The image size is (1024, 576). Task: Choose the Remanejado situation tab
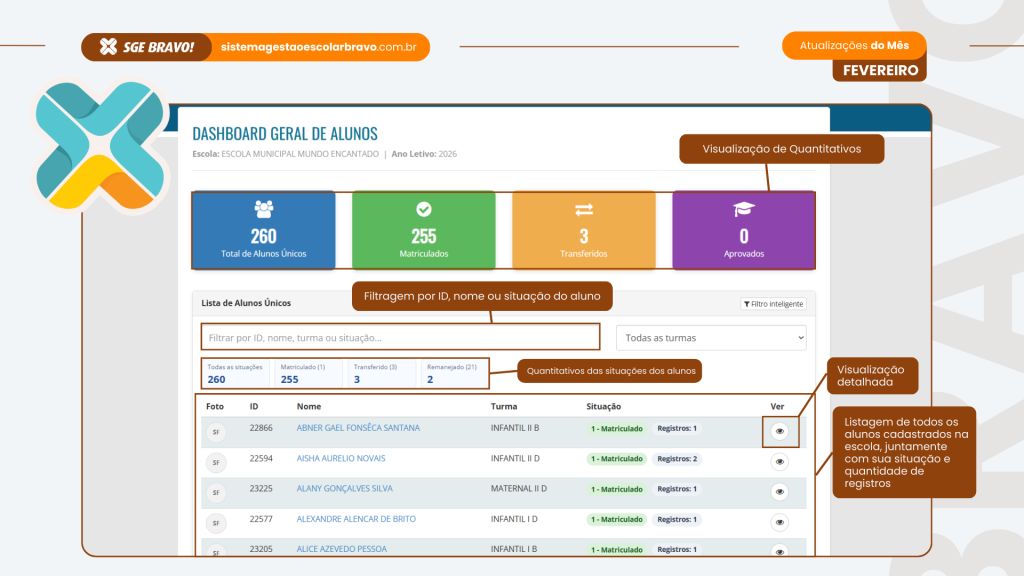(452, 373)
